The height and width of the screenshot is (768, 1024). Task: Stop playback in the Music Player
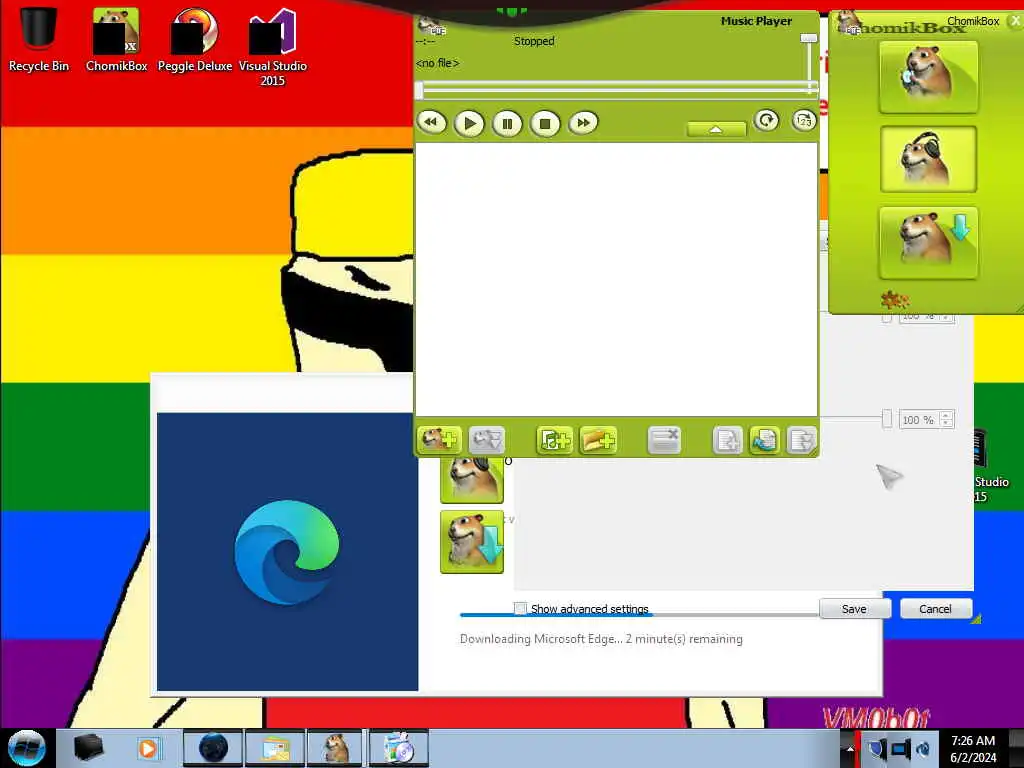545,123
